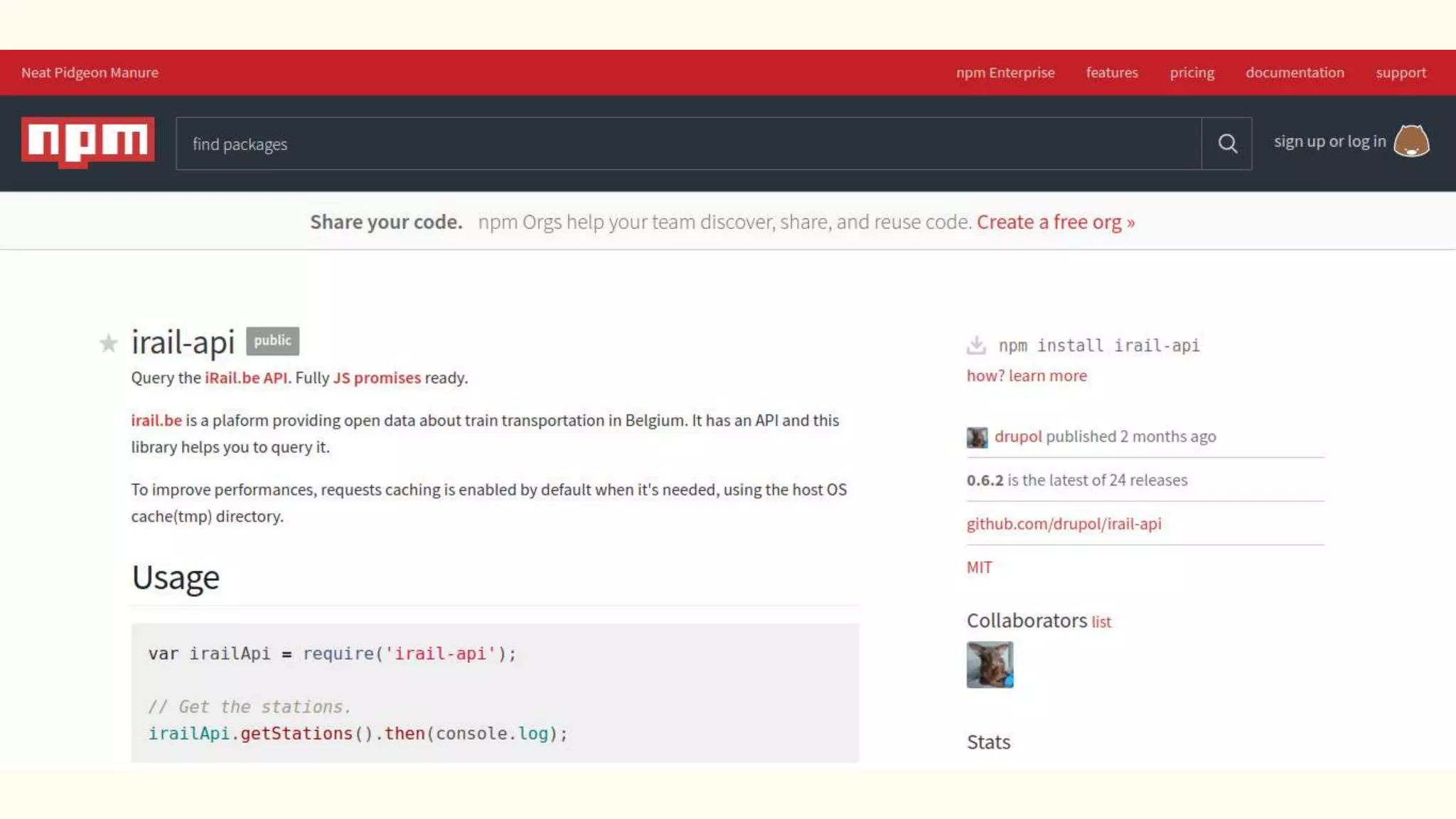Viewport: 1456px width, 819px height.
Task: Go to the features page
Action: tap(1112, 73)
